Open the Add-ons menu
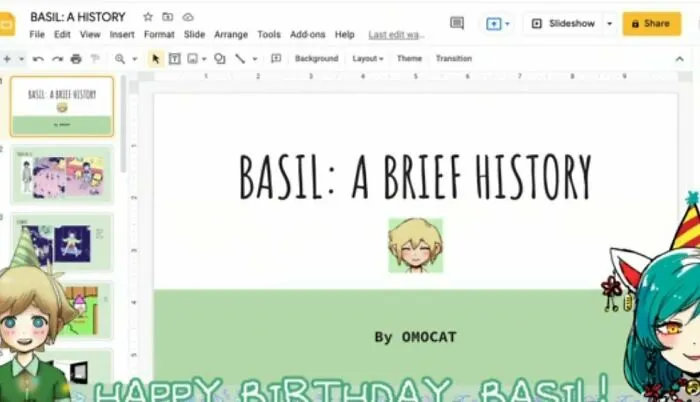700x402 pixels. (308, 34)
